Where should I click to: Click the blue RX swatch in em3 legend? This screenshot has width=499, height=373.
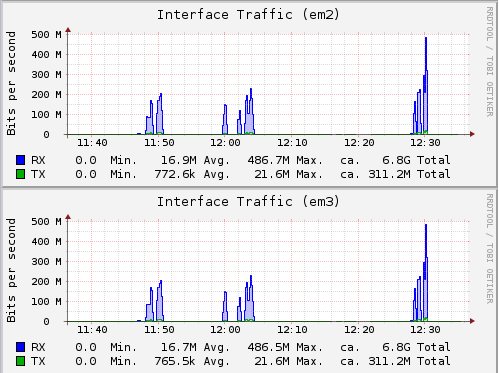click(21, 347)
